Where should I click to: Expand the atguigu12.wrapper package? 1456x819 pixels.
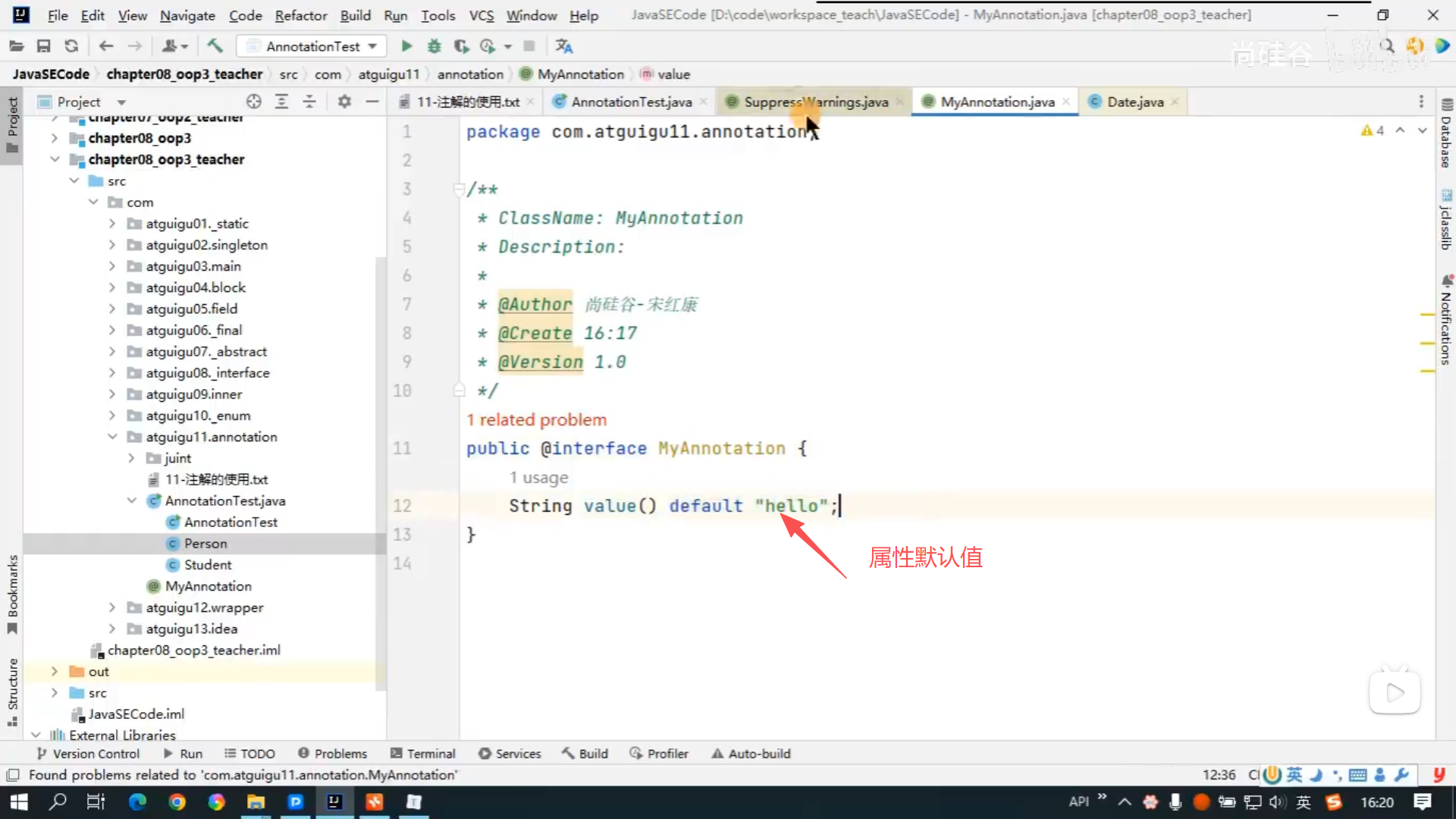pyautogui.click(x=112, y=607)
